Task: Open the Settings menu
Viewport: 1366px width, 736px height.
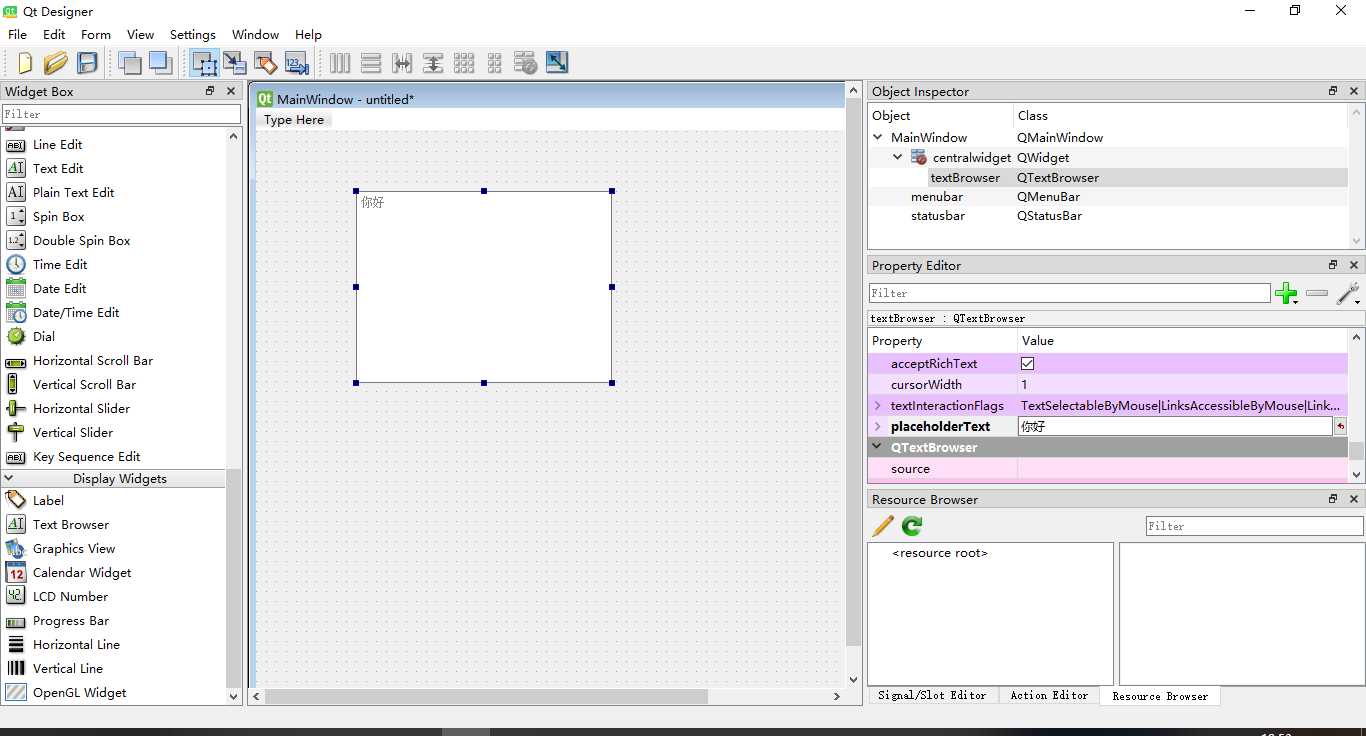Action: click(x=193, y=34)
